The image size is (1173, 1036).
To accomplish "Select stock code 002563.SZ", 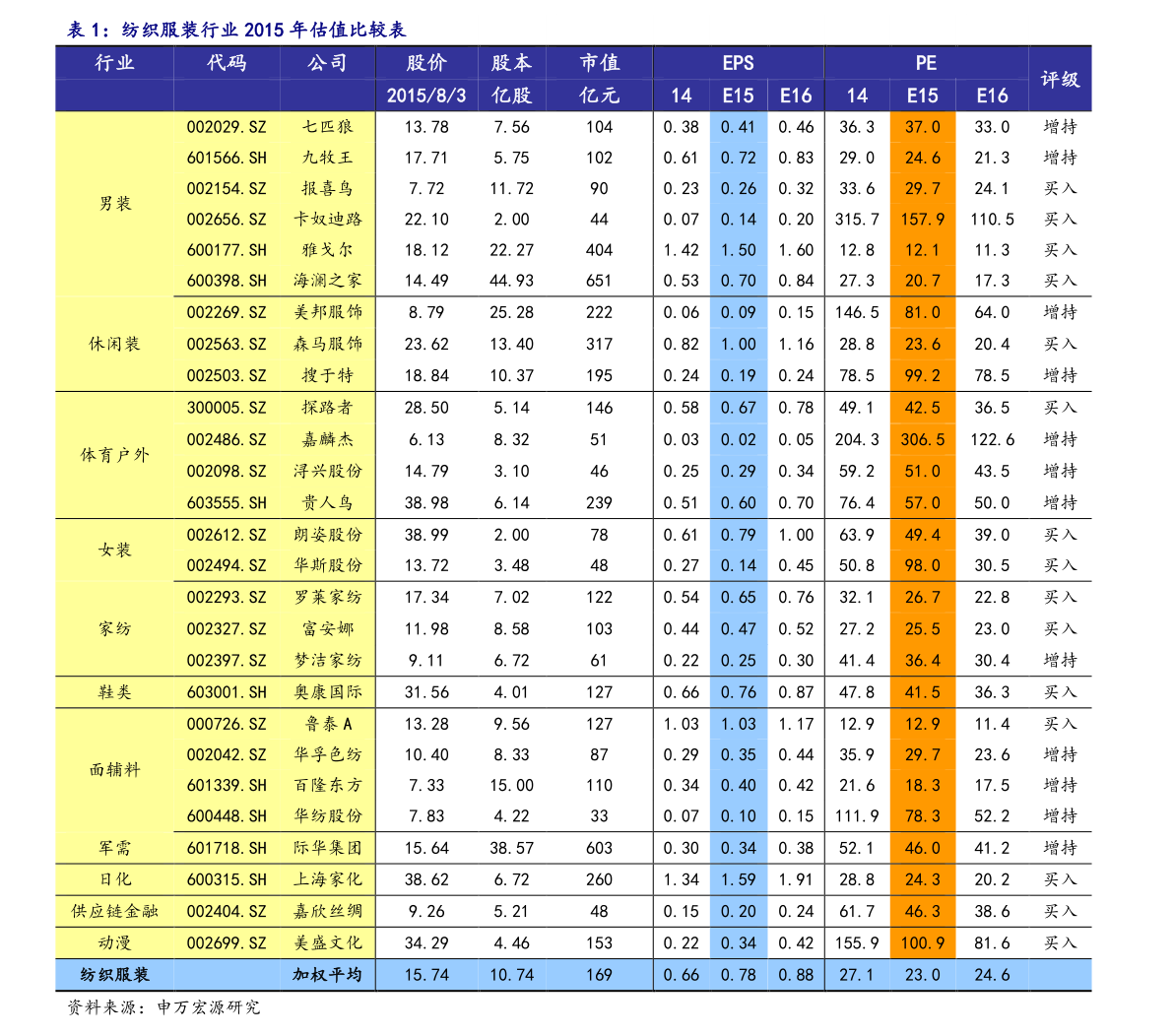I will (x=227, y=344).
